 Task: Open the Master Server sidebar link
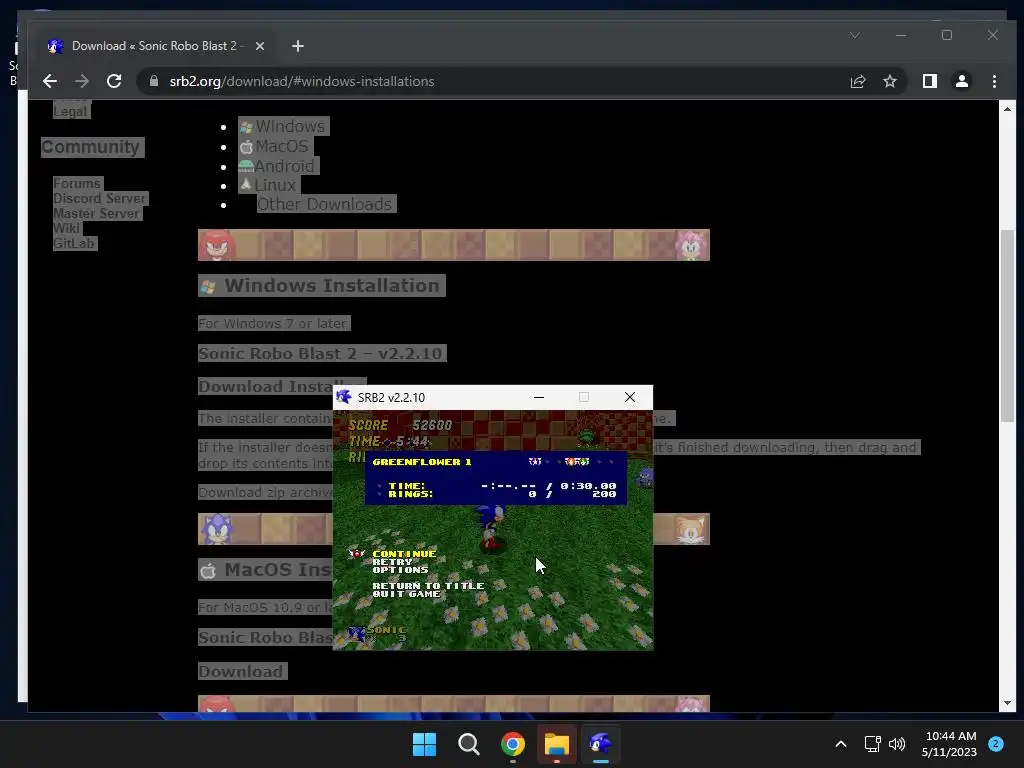click(x=97, y=213)
